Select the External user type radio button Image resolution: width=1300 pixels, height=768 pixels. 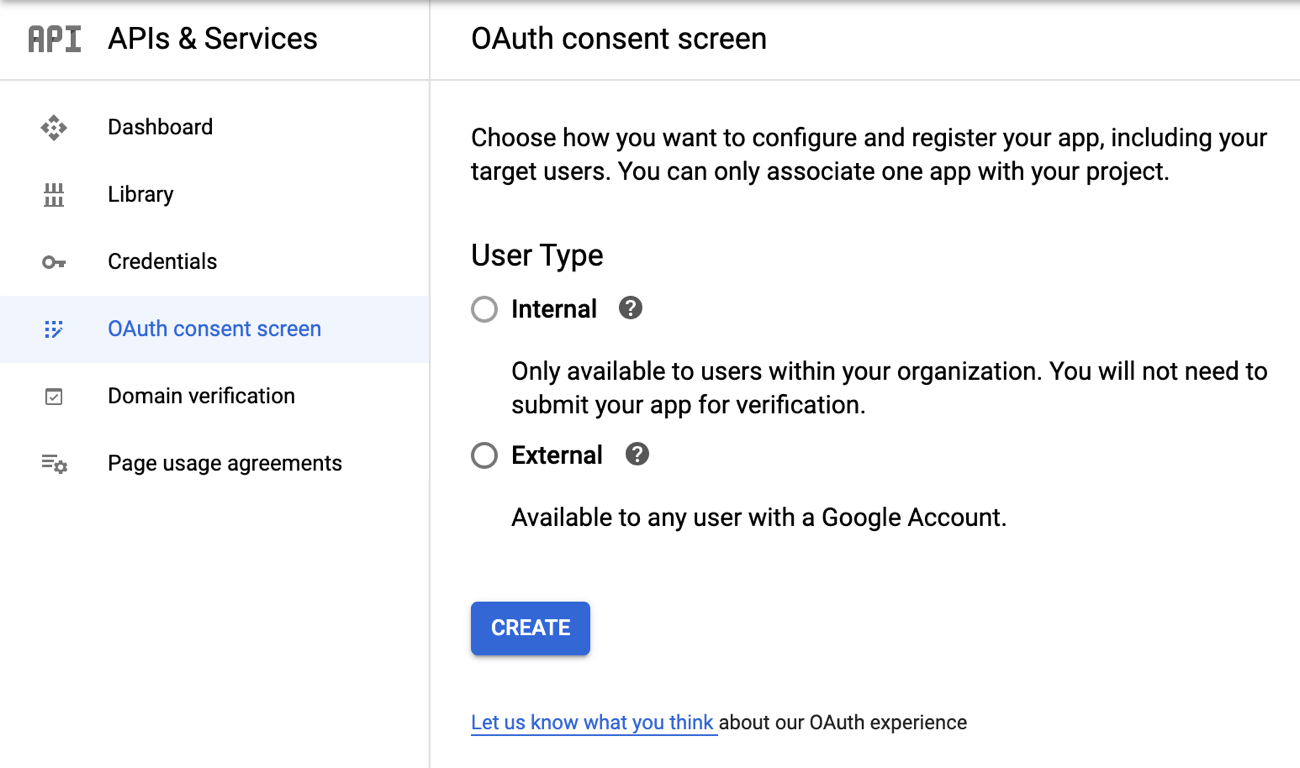tap(484, 455)
